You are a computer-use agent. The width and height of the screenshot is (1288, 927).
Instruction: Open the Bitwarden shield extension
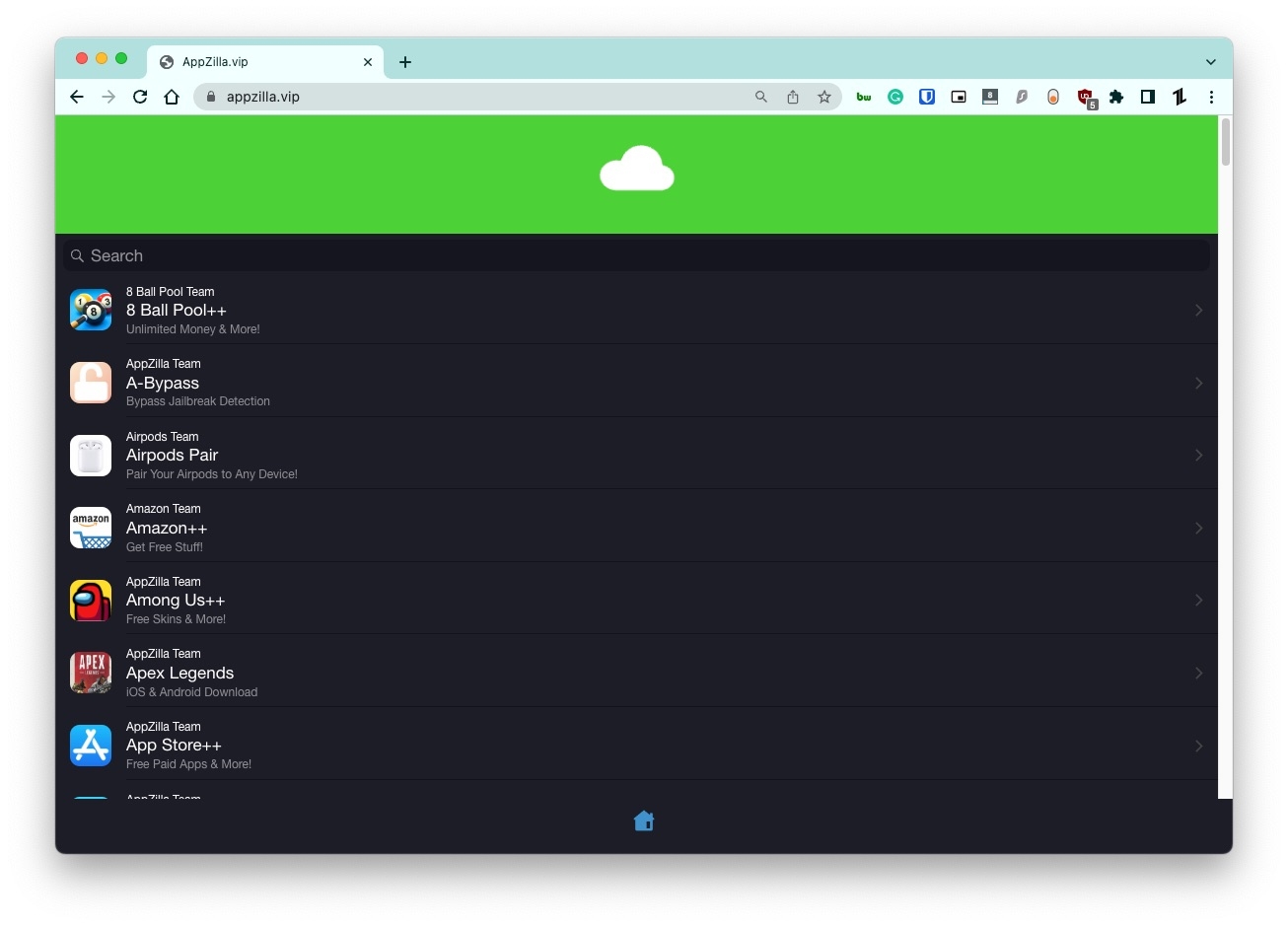(927, 97)
